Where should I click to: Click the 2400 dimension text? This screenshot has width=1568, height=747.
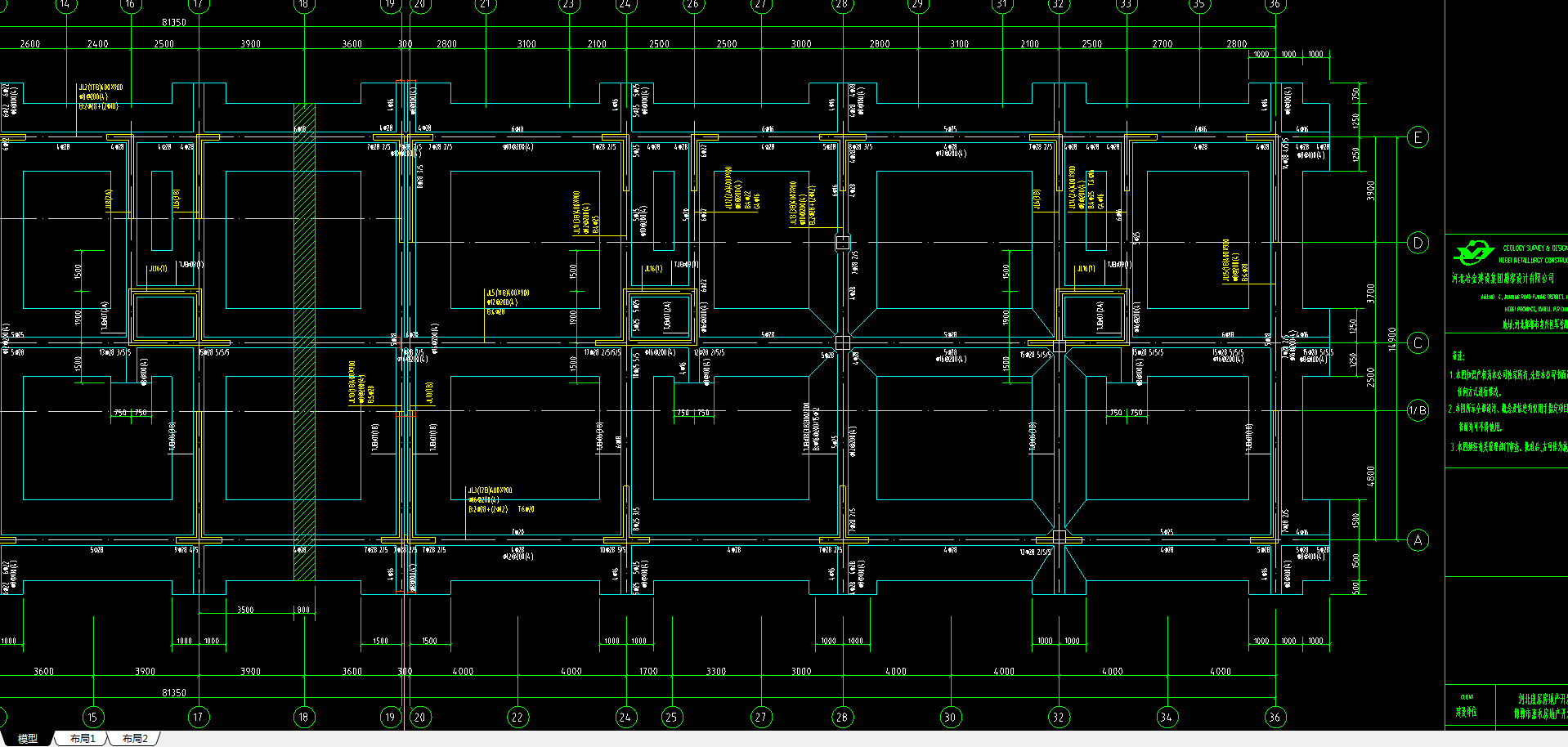point(97,44)
